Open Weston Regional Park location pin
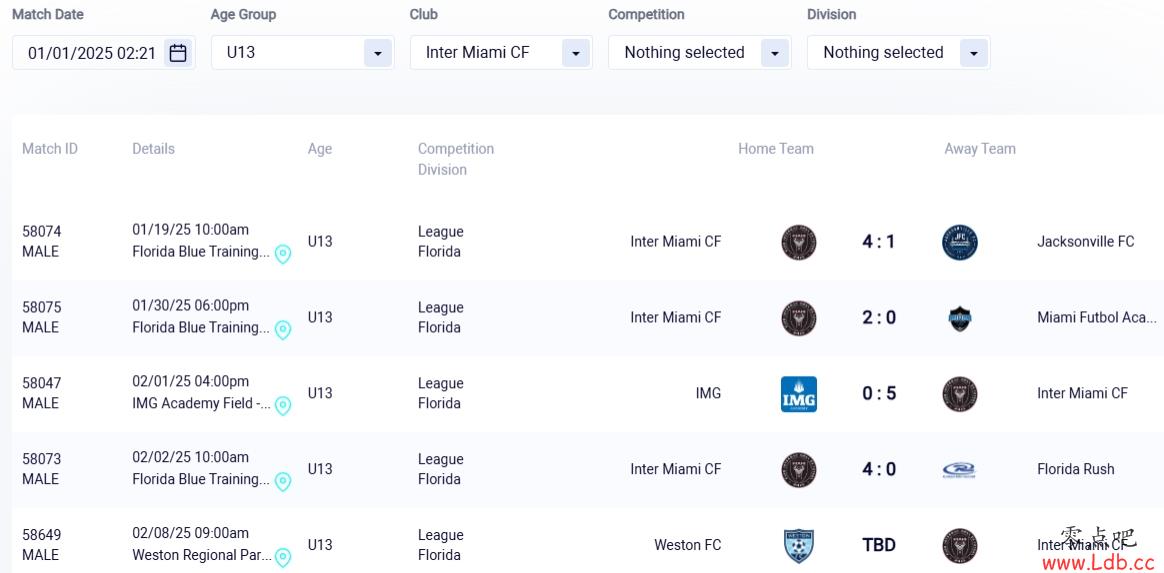This screenshot has height=573, width=1164. click(283, 557)
